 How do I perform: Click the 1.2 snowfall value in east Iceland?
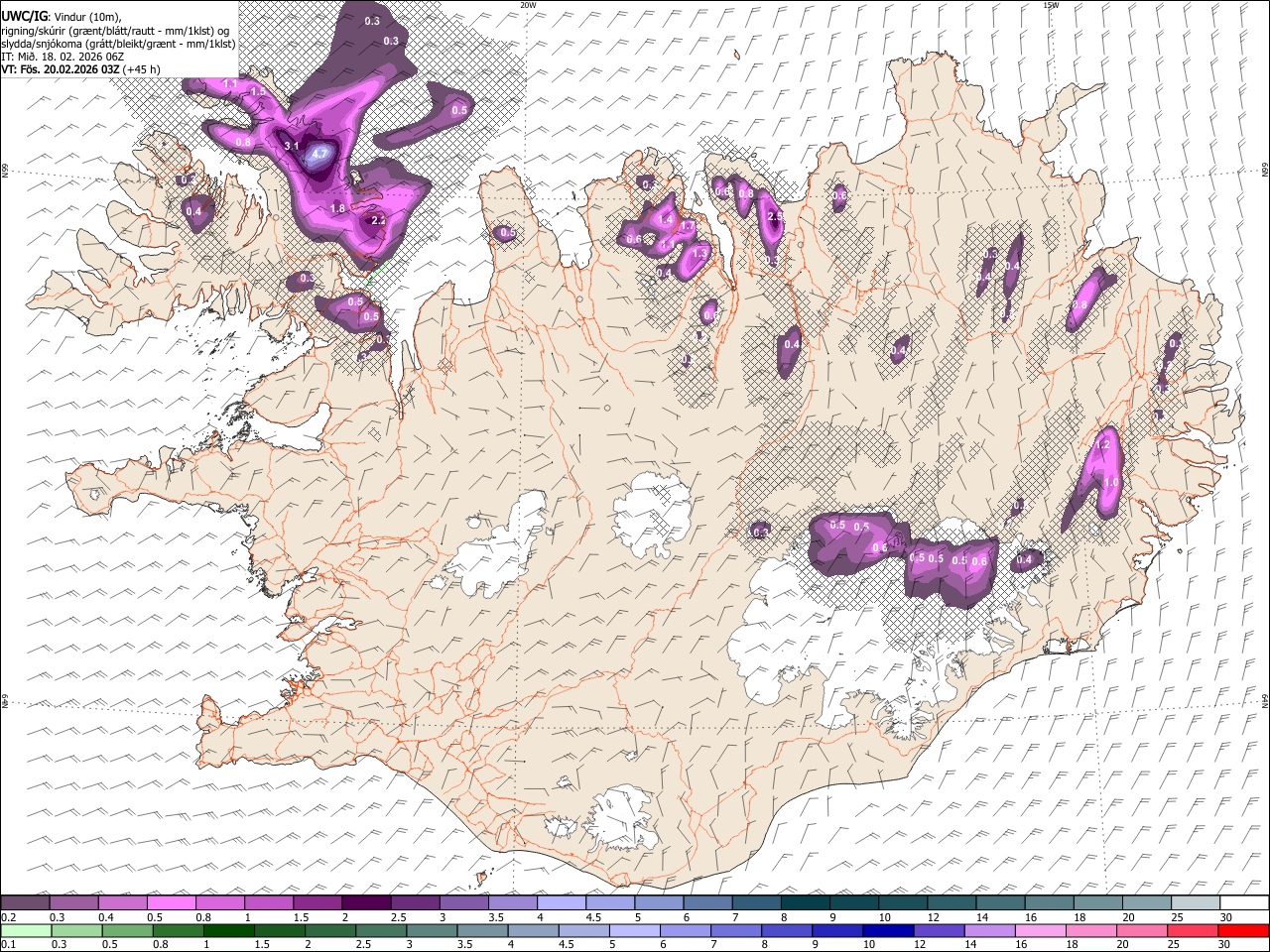coord(1101,445)
